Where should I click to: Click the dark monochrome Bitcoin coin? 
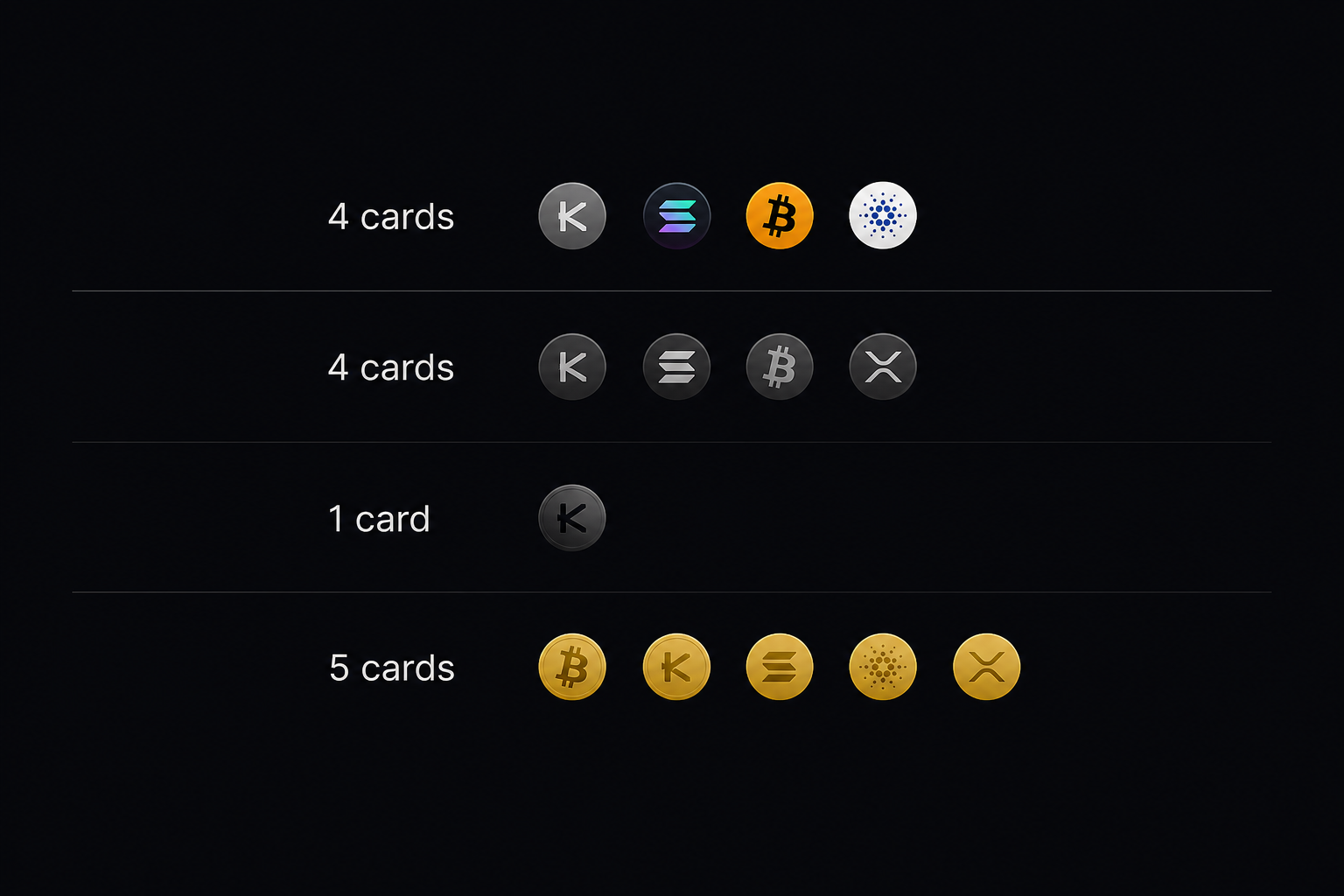(x=780, y=367)
